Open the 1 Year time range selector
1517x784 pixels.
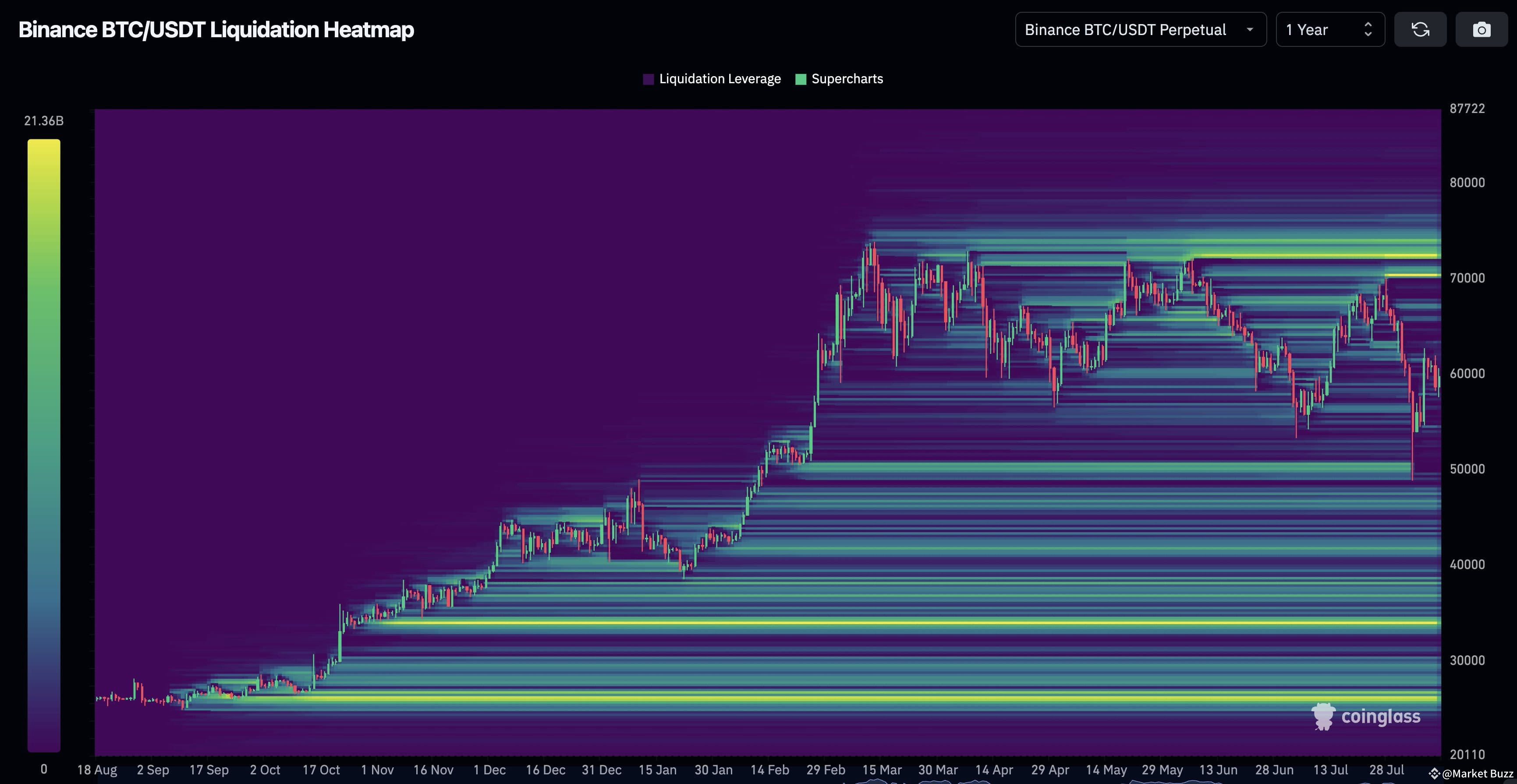pos(1330,29)
